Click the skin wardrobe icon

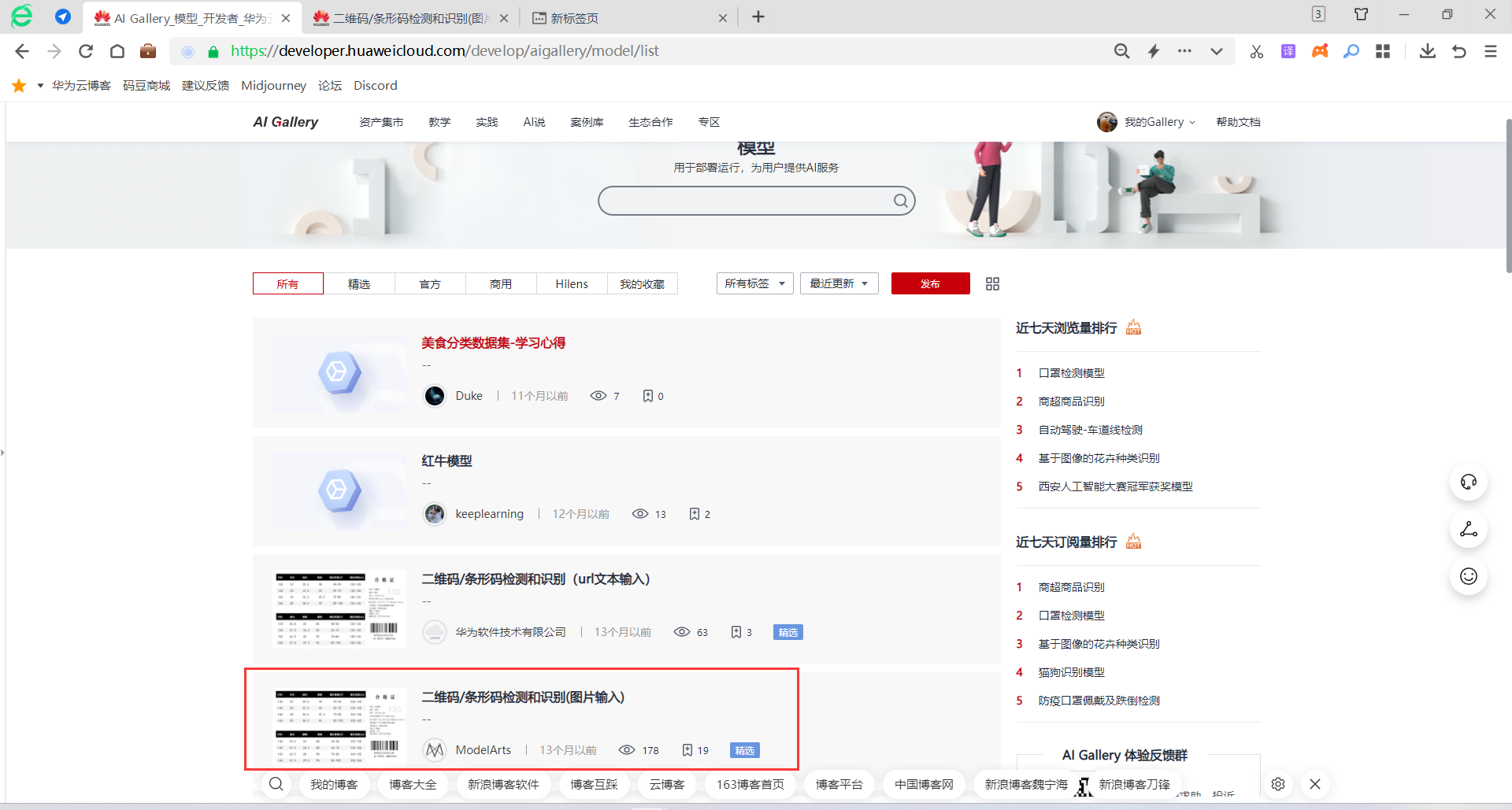coord(1361,14)
